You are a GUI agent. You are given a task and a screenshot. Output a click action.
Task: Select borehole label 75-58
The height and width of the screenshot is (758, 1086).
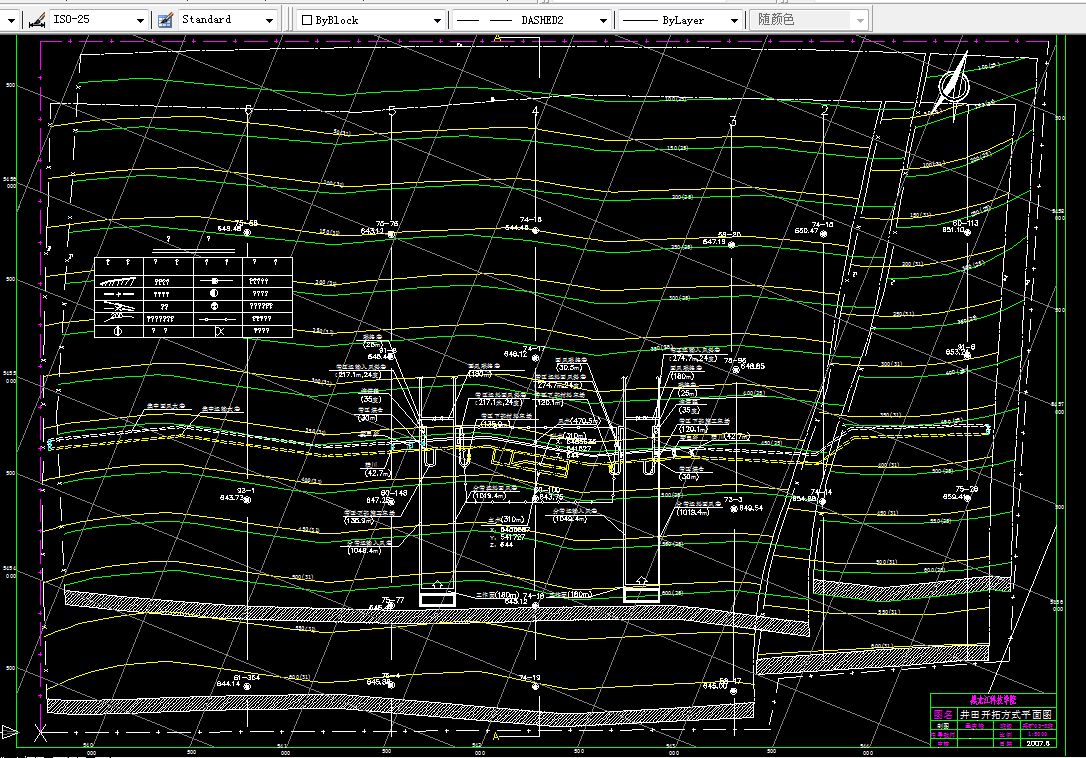[246, 223]
